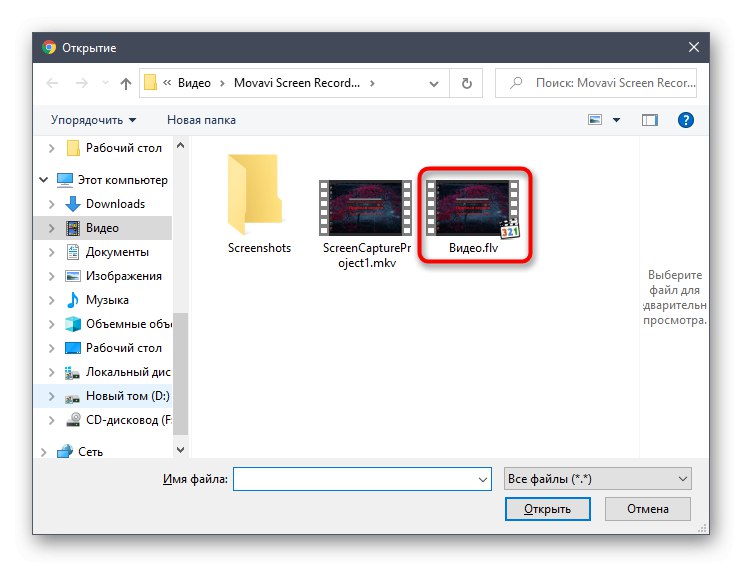Click the Локальный диск drive icon
742x567 pixels.
72,372
